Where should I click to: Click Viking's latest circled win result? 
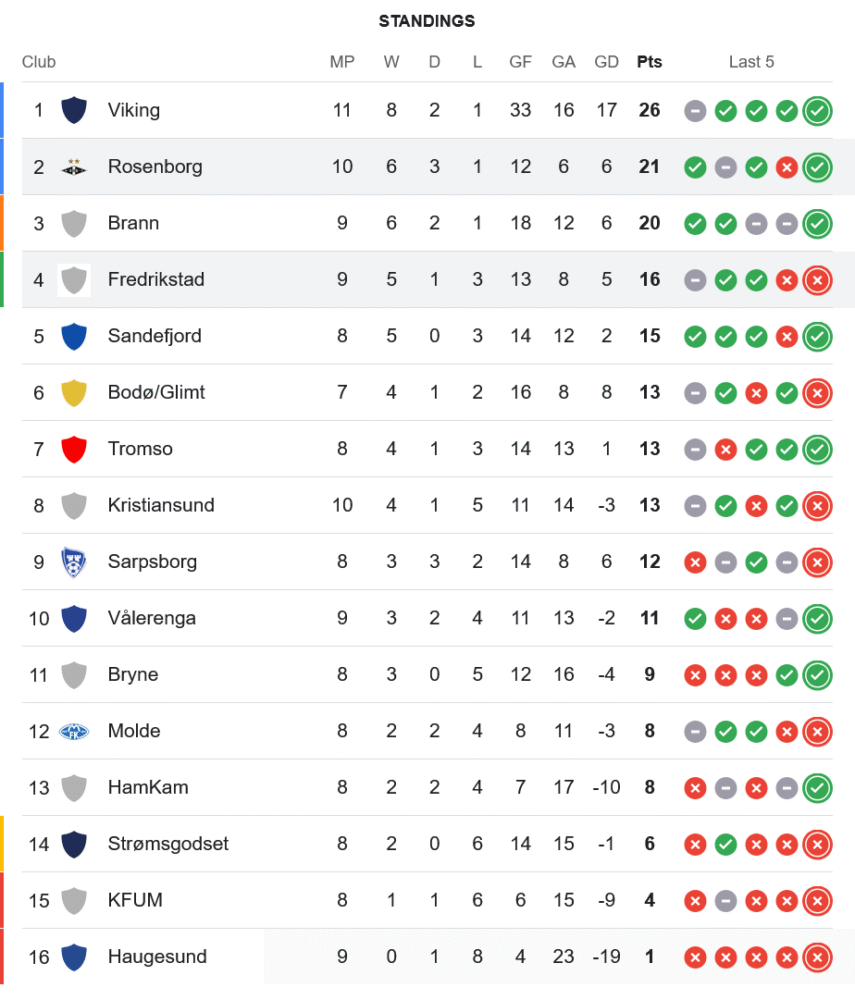pyautogui.click(x=817, y=110)
